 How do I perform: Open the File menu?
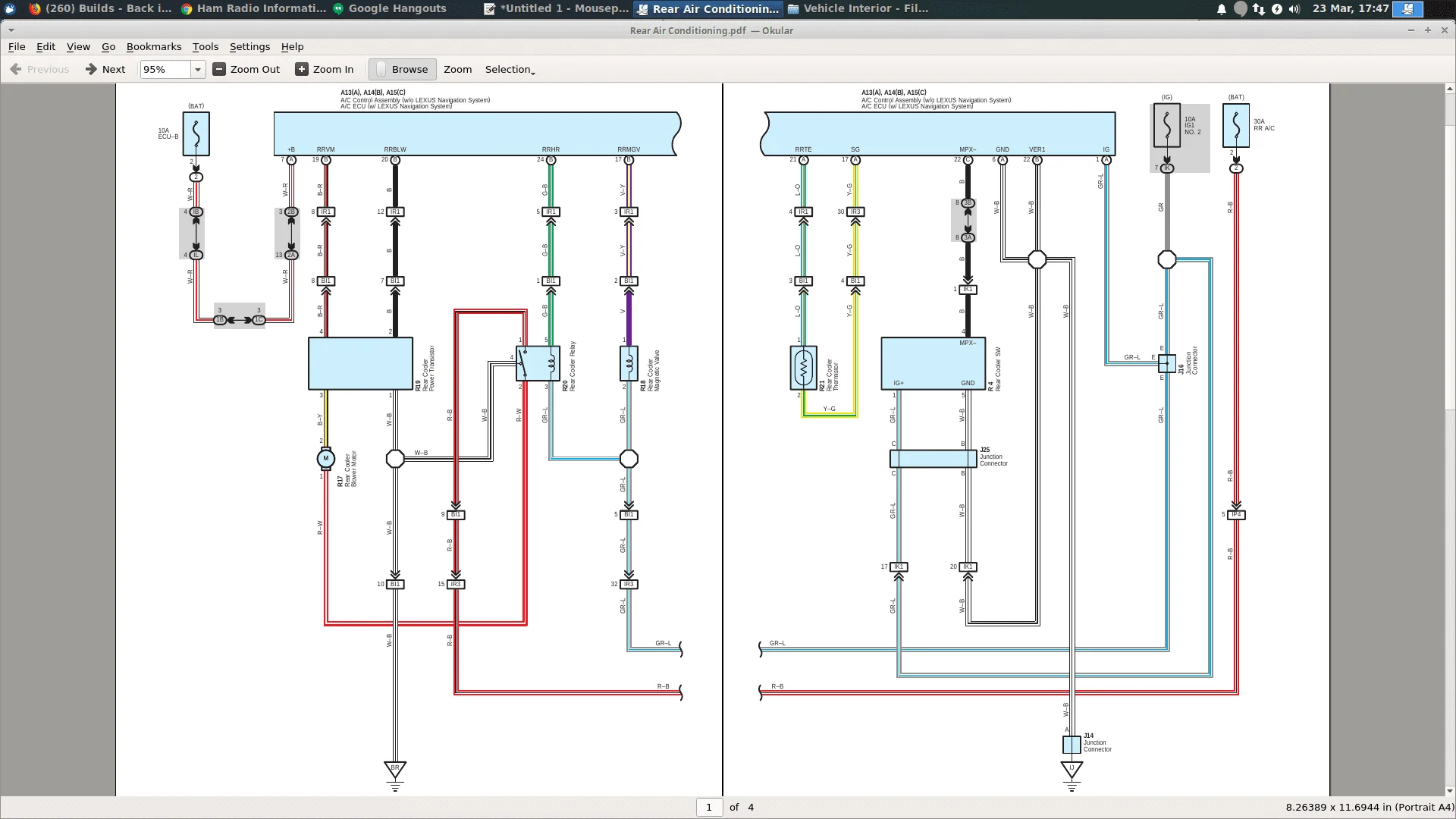pos(16,46)
